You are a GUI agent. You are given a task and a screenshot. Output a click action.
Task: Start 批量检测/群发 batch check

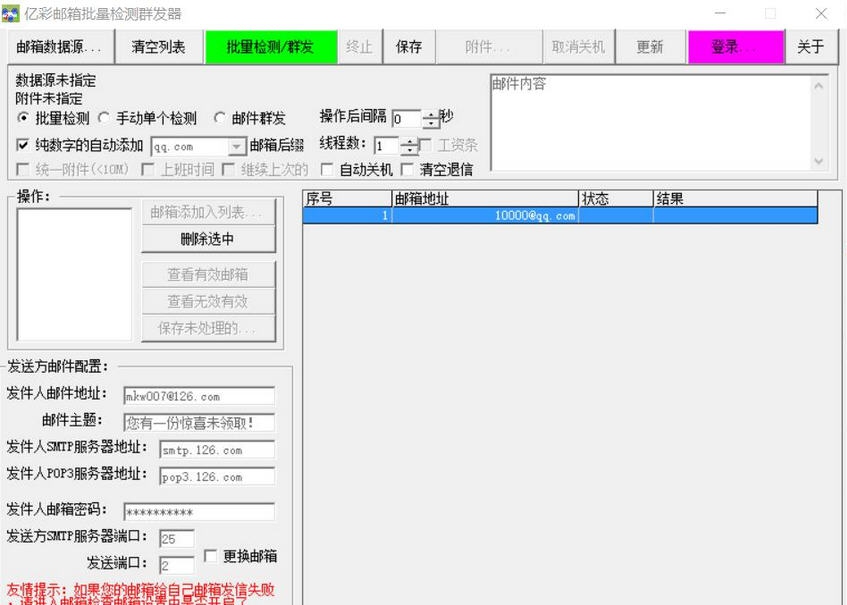[270, 46]
